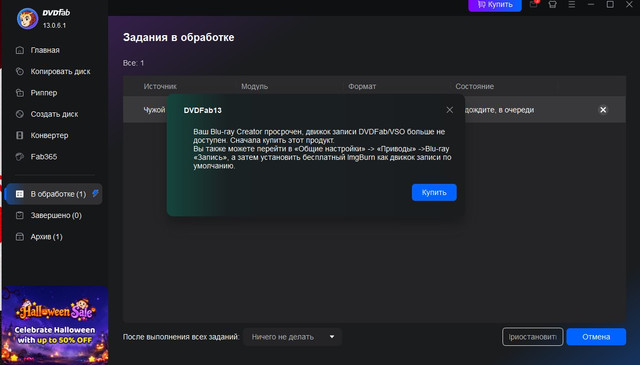
Task: Click the Задания в обработке heading
Action: click(x=179, y=37)
